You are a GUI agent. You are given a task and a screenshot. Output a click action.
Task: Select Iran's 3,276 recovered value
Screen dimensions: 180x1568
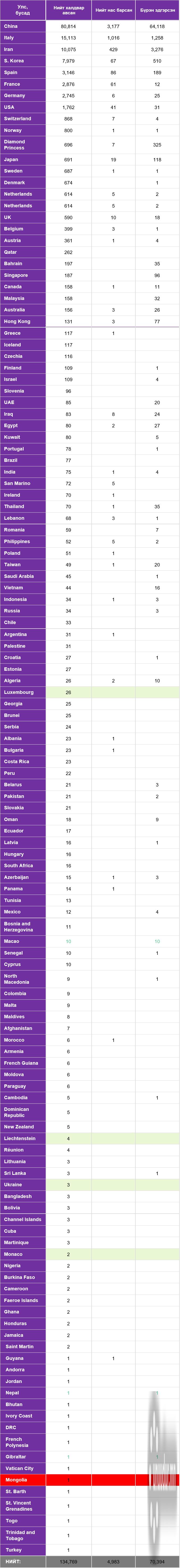(x=157, y=49)
